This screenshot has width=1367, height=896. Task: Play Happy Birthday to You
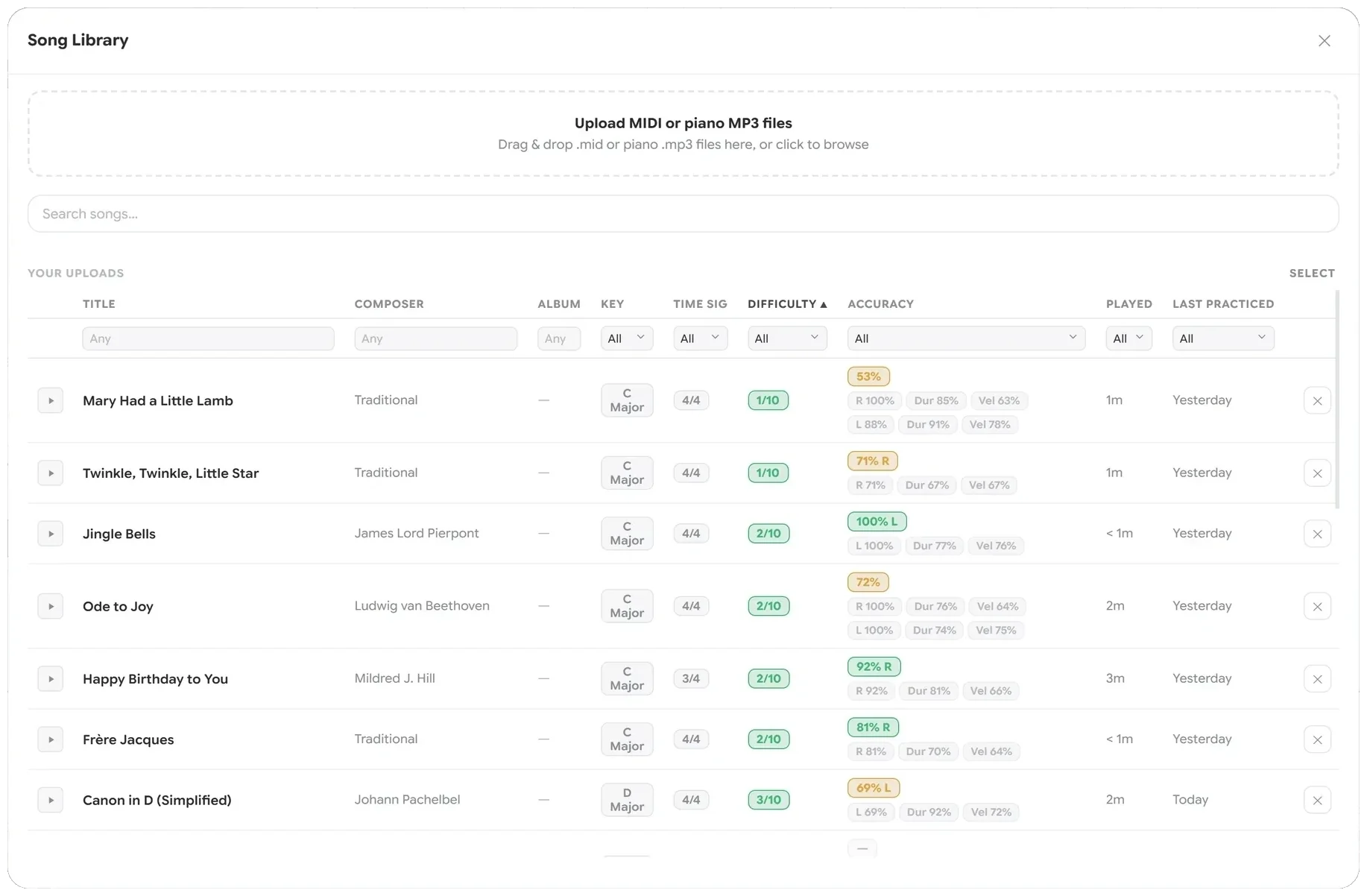51,678
